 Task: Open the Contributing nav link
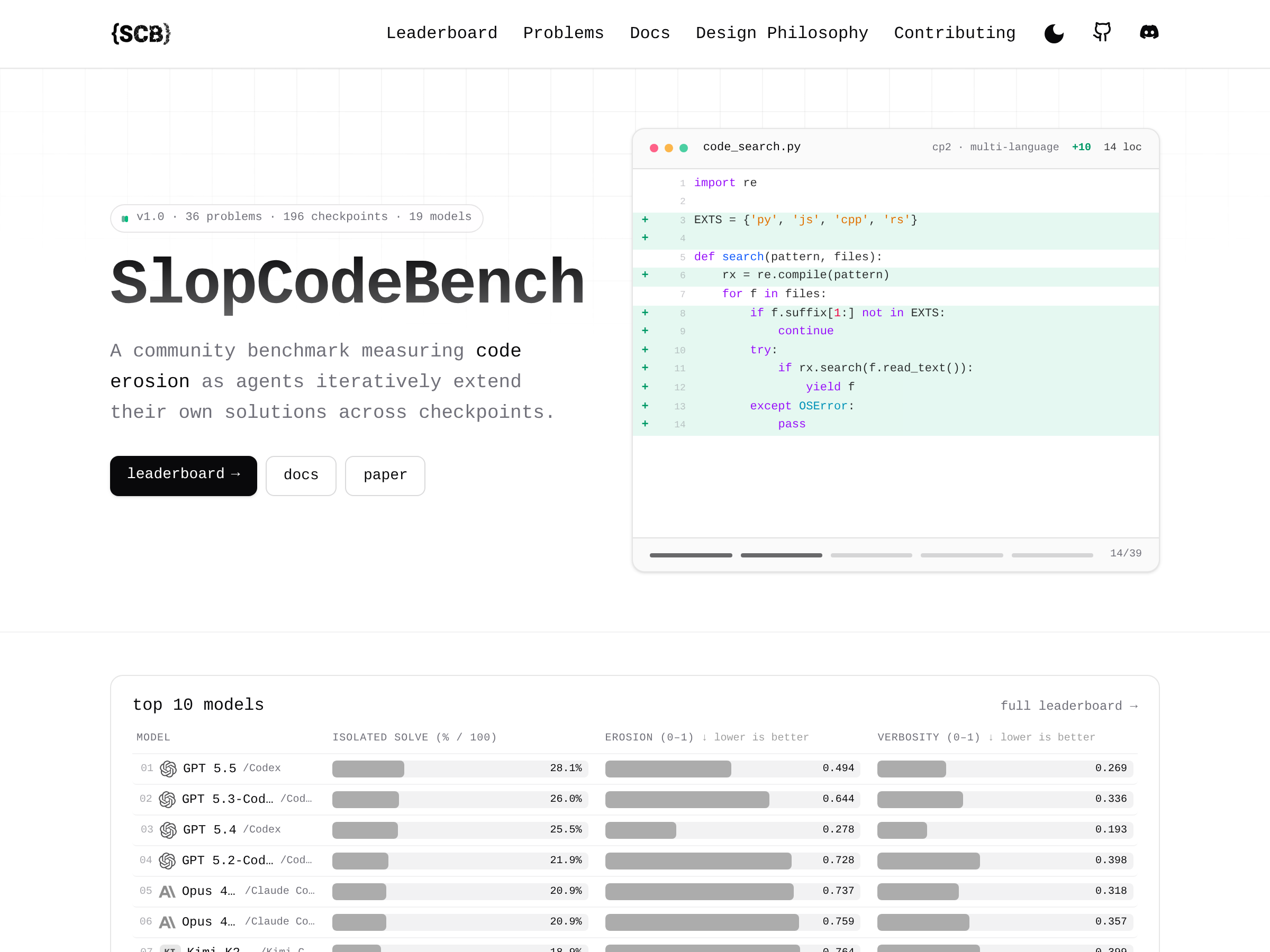point(954,33)
